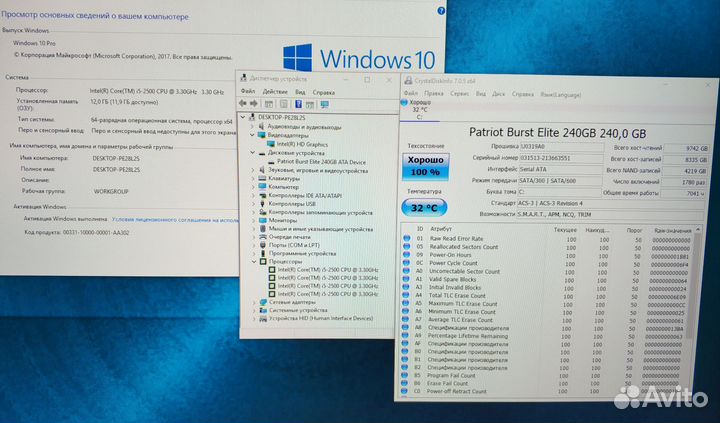The width and height of the screenshot is (720, 423).
Task: Open Файл menu in Device Manager
Action: 248,91
